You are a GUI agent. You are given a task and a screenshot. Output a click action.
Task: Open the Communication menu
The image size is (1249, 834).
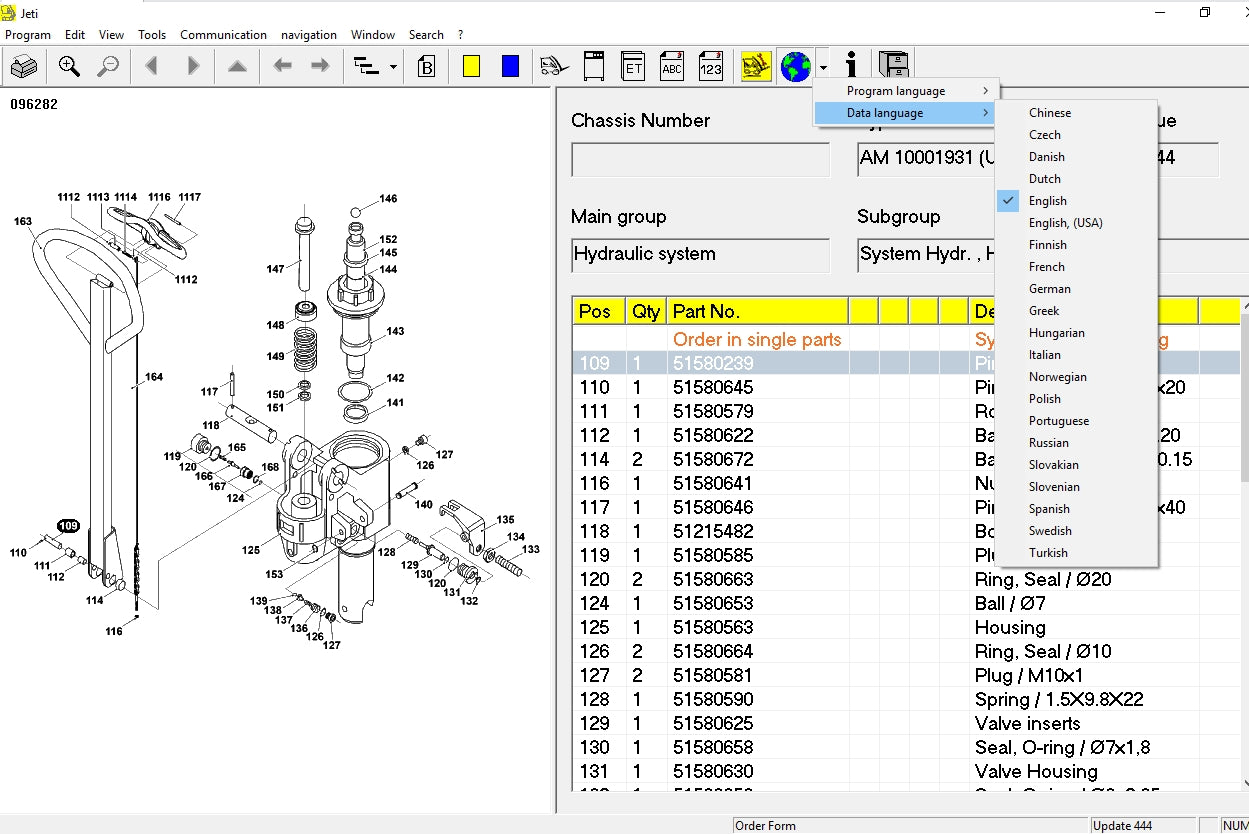point(223,35)
